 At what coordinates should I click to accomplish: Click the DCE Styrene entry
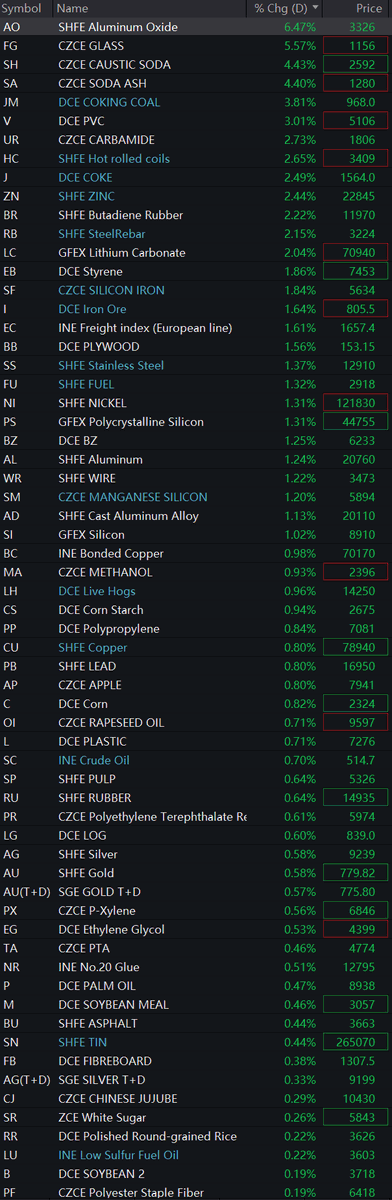tap(196, 271)
